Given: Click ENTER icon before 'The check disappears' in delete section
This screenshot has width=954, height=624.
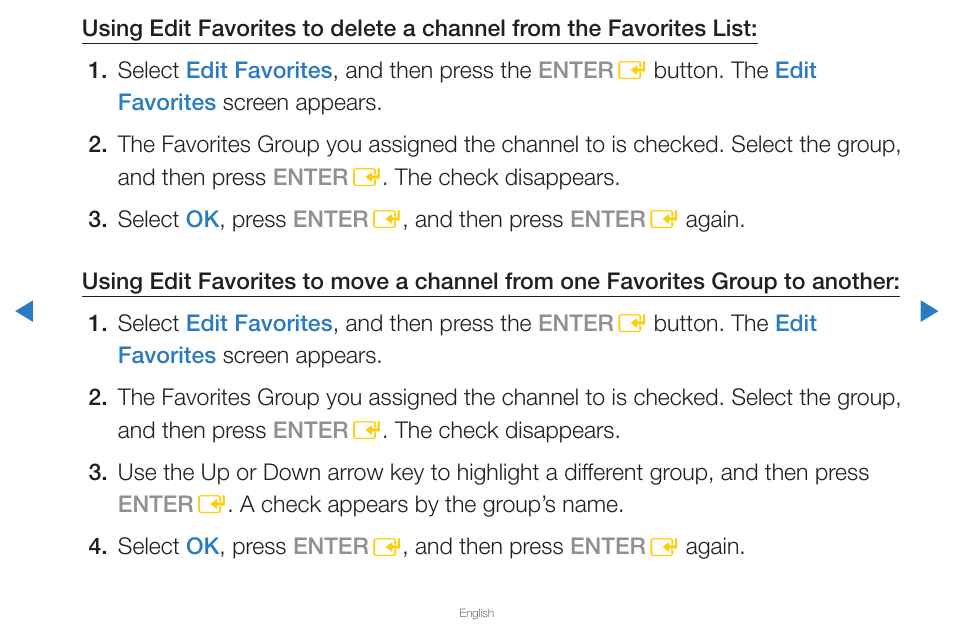Looking at the screenshot, I should [366, 178].
